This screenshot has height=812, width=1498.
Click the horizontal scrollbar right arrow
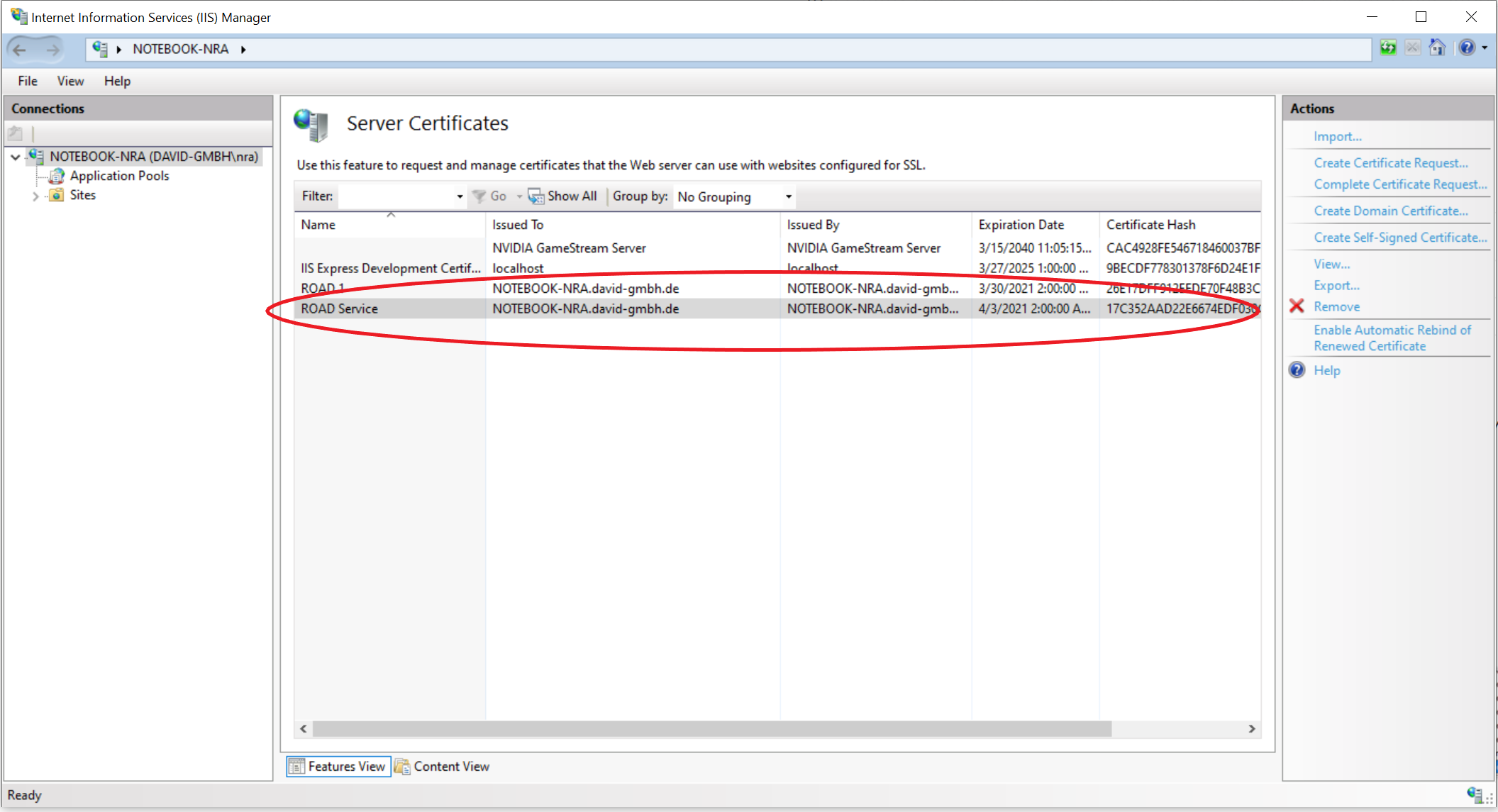[1252, 728]
